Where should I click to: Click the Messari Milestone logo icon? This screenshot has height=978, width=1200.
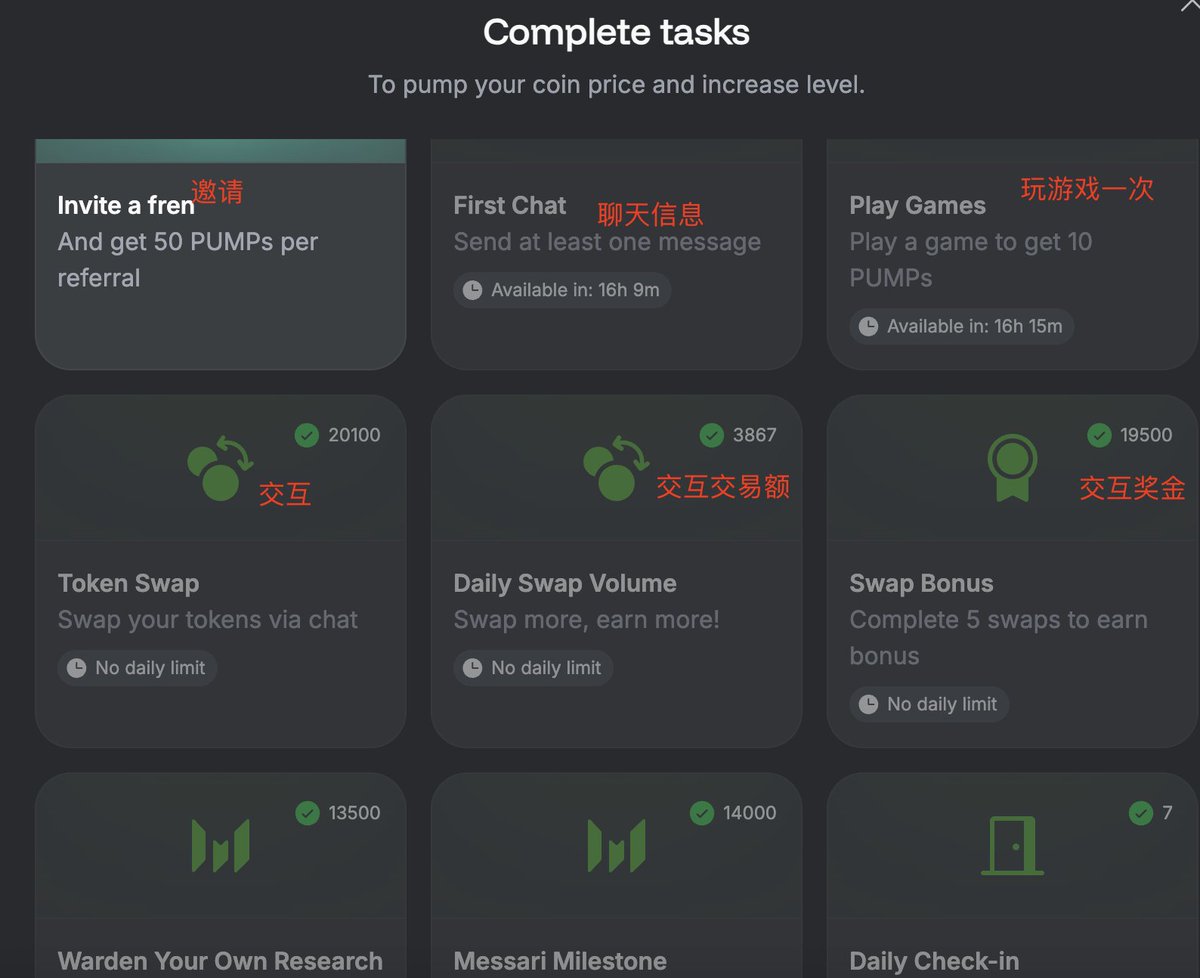[616, 846]
